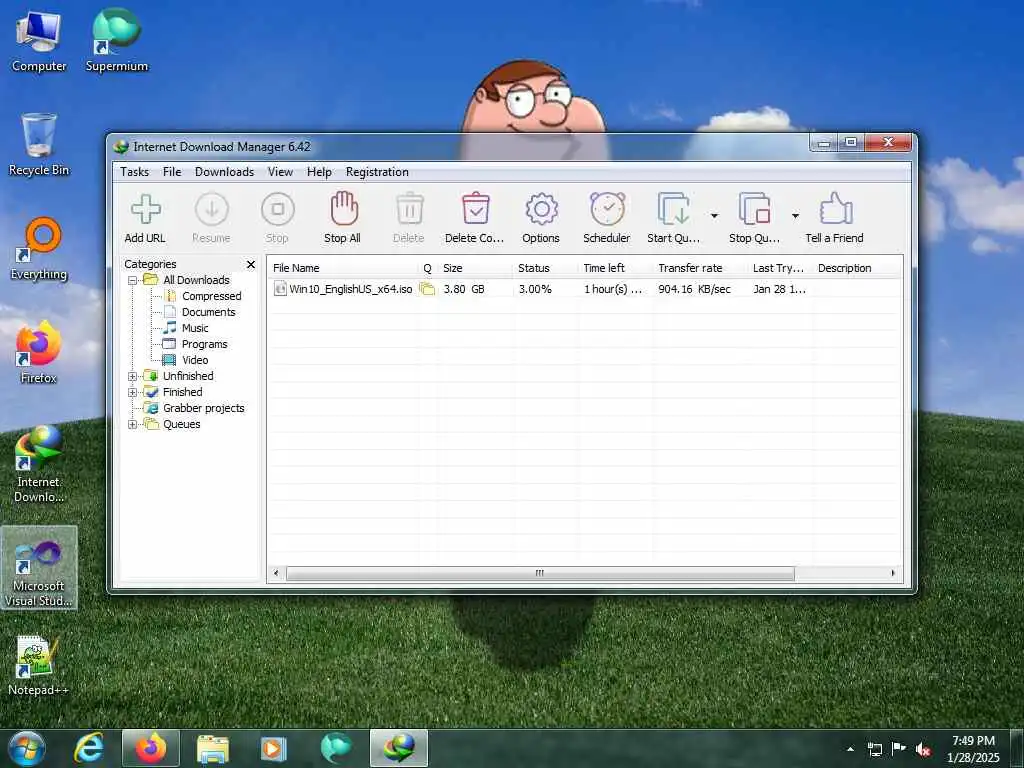Open the File menu
This screenshot has width=1024, height=768.
coord(172,172)
